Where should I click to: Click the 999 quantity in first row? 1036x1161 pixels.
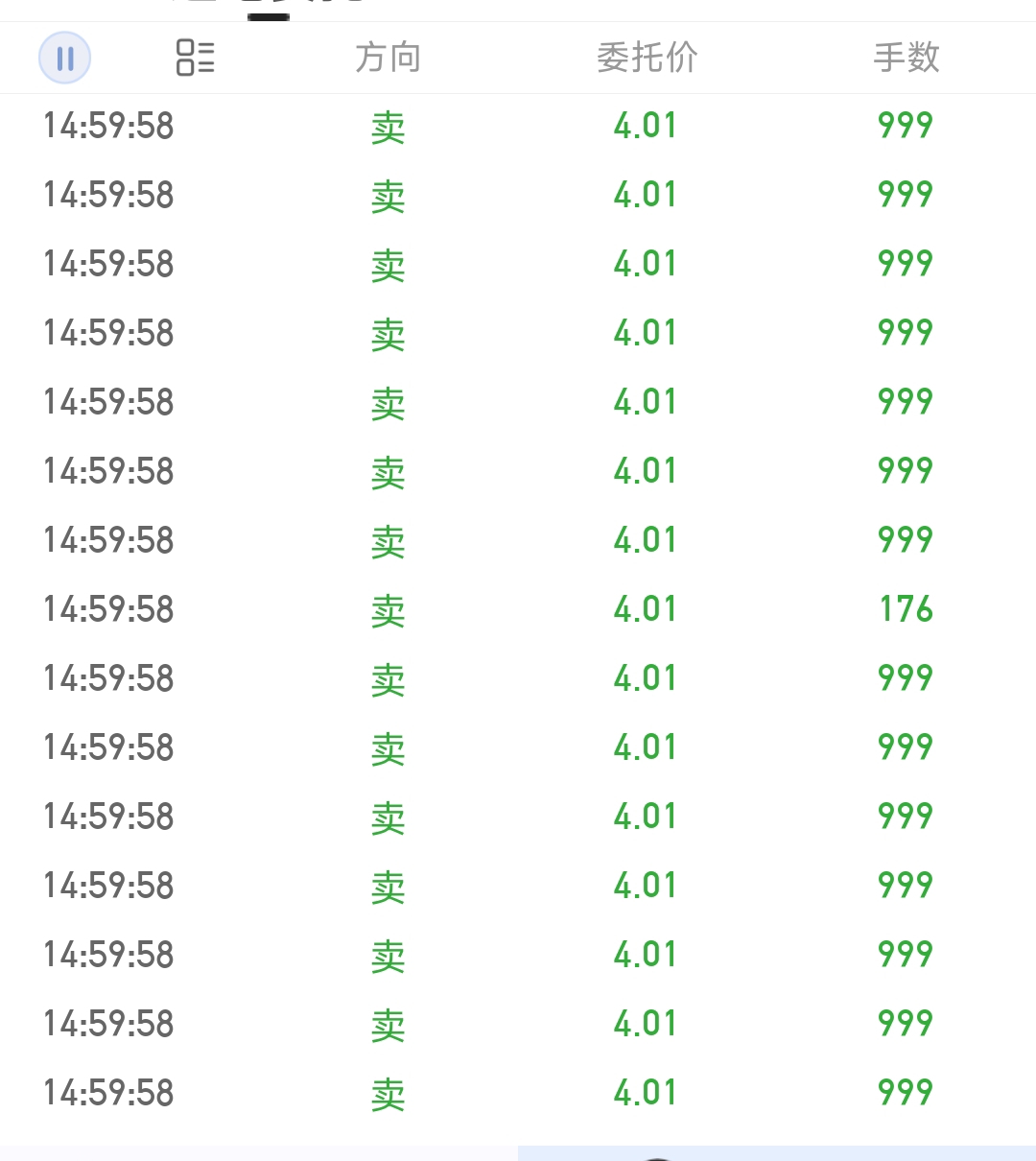coord(906,126)
